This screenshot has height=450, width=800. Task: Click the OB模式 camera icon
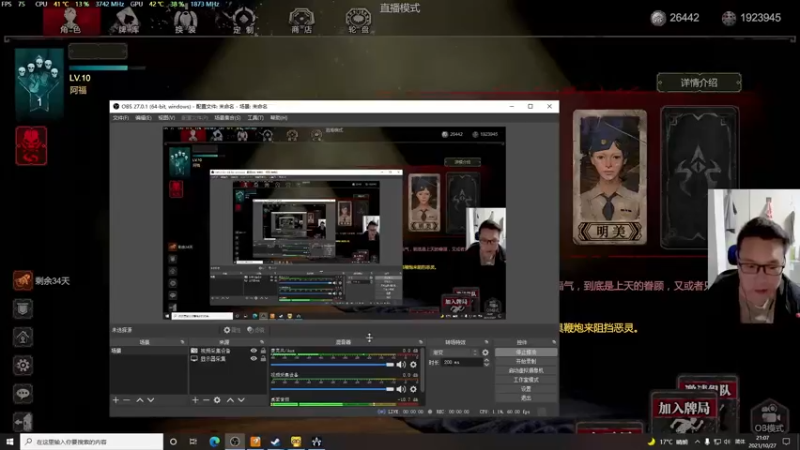coord(769,417)
